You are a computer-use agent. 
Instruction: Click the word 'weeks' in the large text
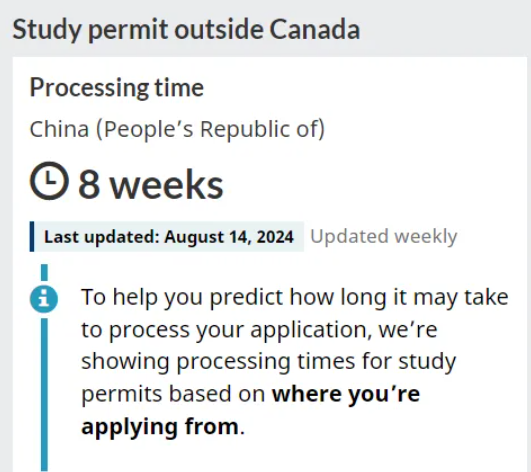coord(166,185)
